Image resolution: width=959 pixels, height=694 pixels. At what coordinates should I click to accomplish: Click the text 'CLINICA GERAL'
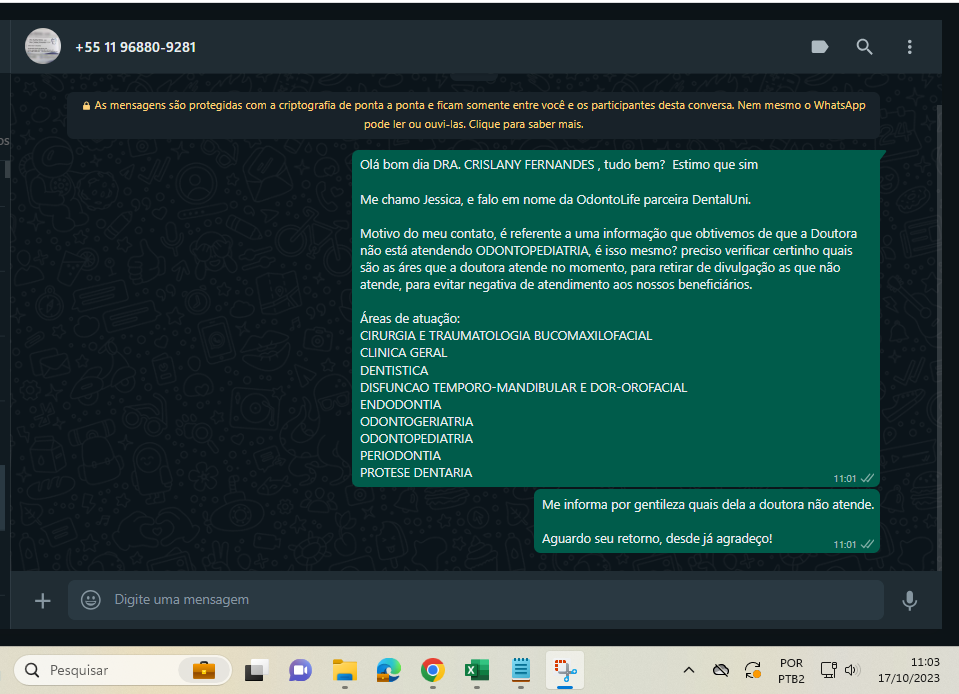pyautogui.click(x=403, y=353)
